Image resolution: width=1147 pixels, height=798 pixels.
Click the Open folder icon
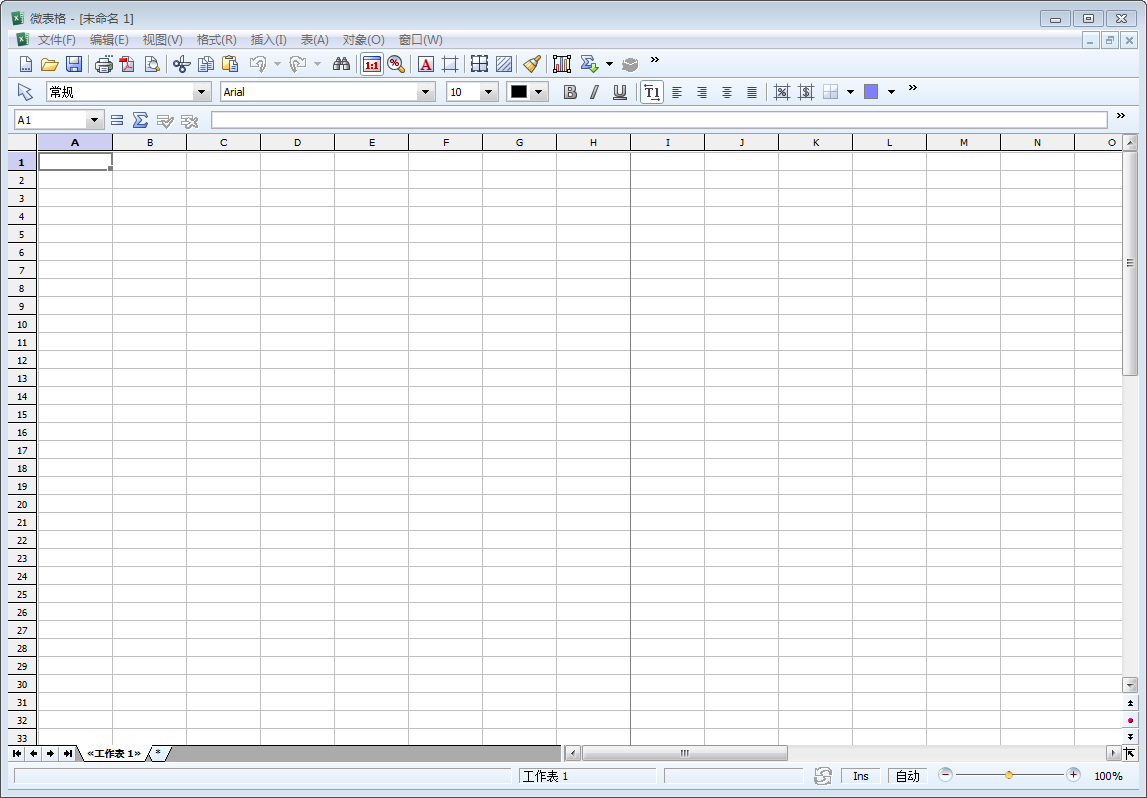[x=49, y=64]
